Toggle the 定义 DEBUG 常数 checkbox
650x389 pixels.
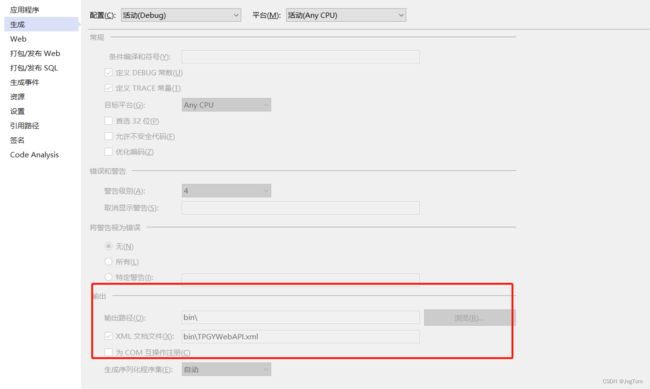pyautogui.click(x=109, y=73)
